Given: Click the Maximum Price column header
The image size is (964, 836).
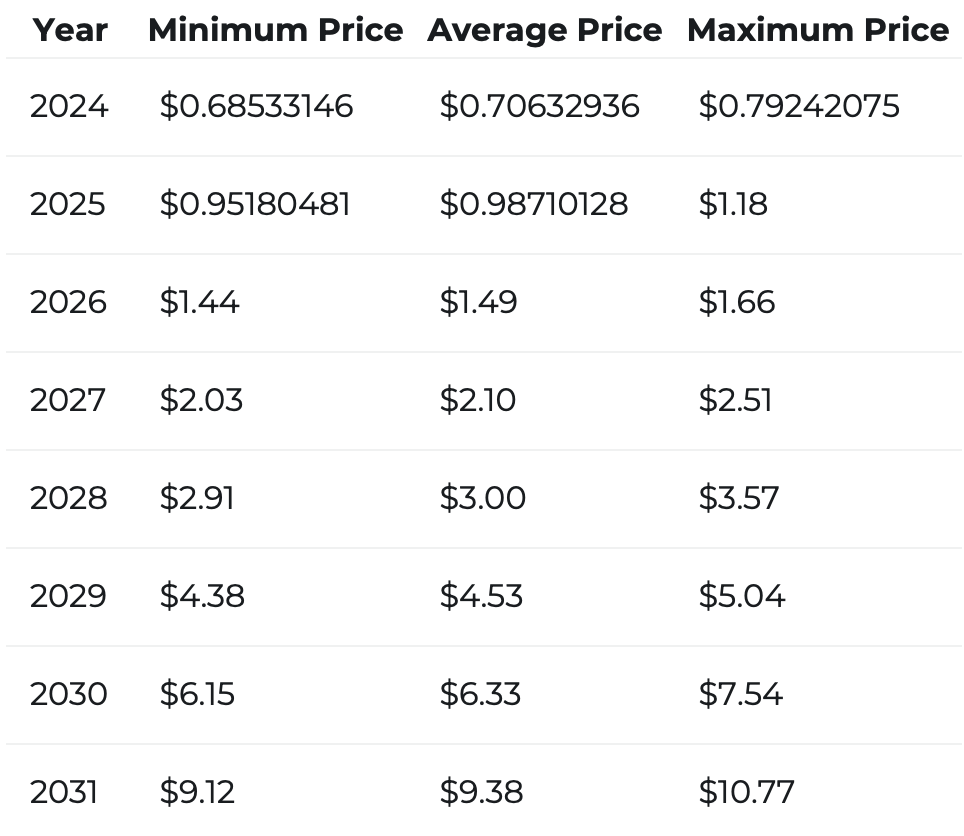Looking at the screenshot, I should [x=817, y=30].
